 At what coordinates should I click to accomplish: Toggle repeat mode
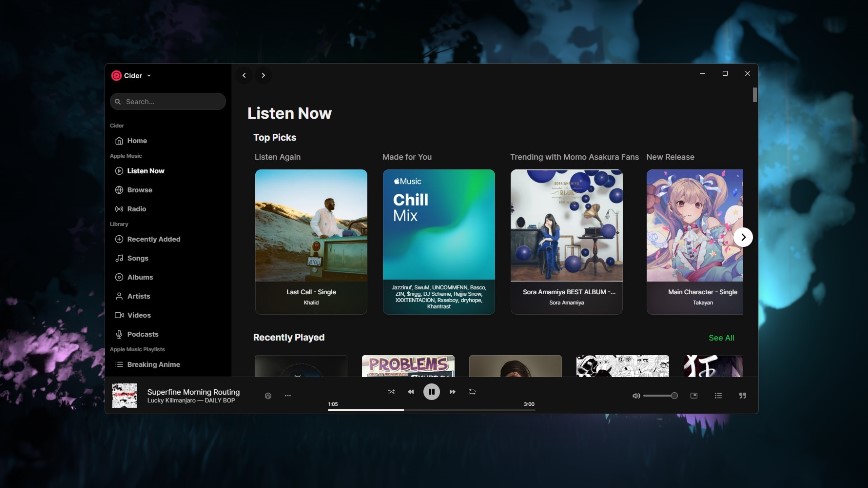(472, 392)
